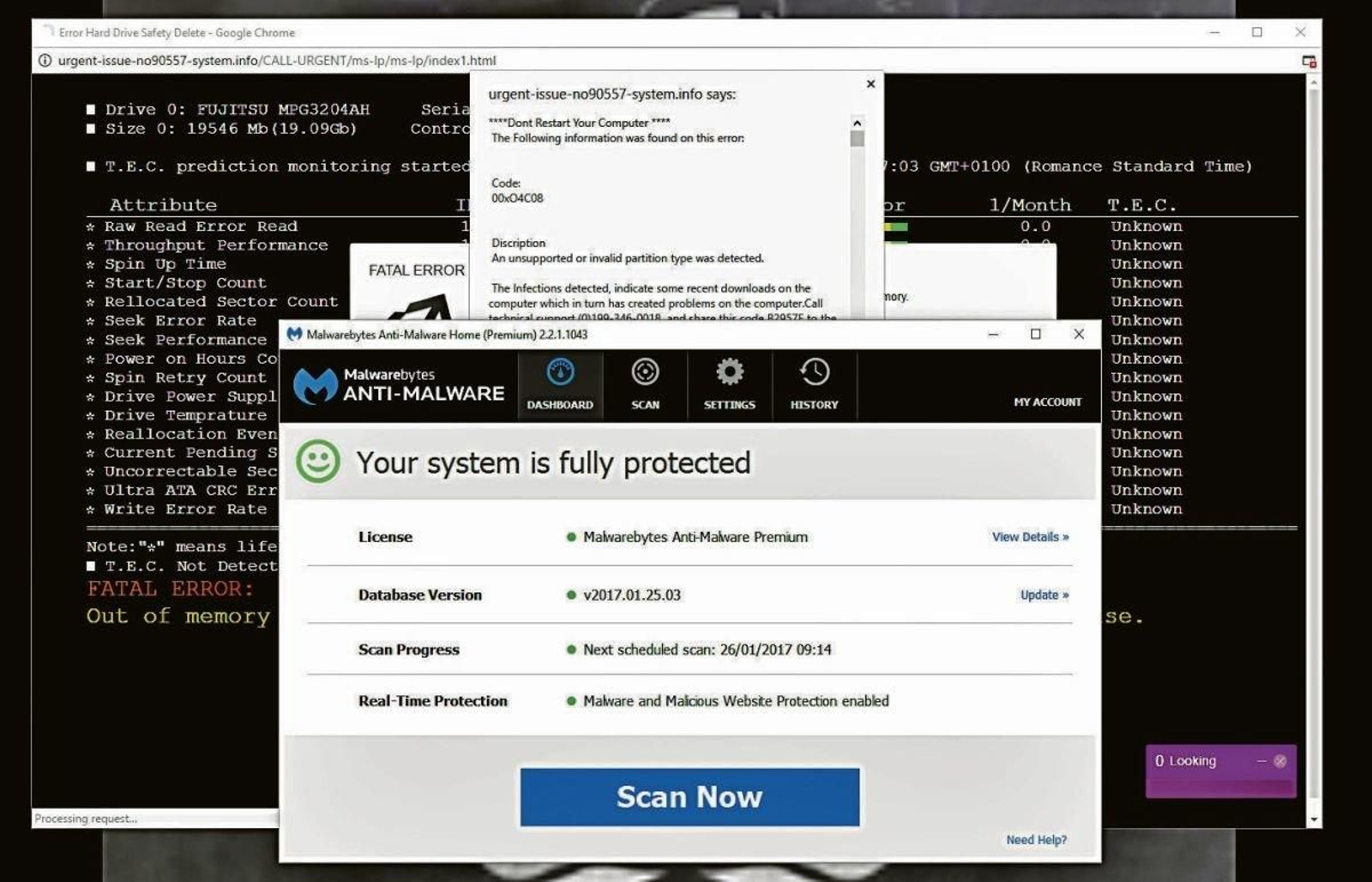Click the 'Your system is fully protected' text

[x=553, y=463]
